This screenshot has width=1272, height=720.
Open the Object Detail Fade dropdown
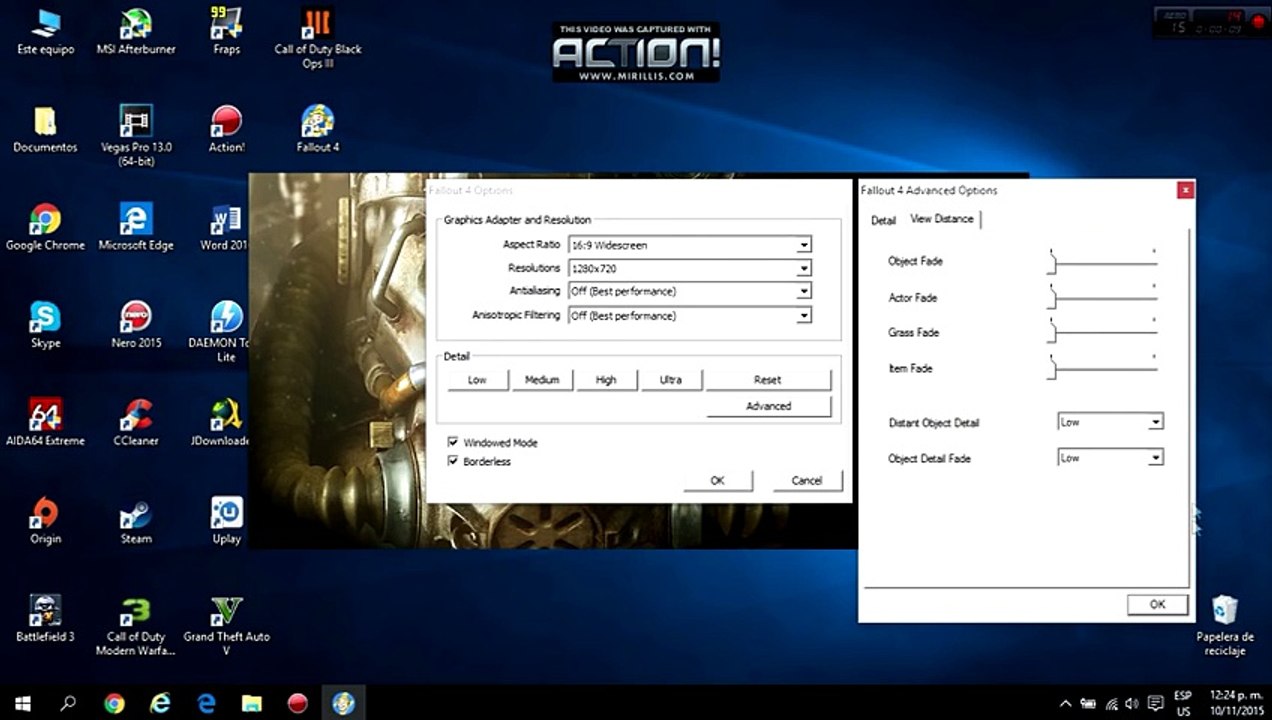tap(1156, 458)
